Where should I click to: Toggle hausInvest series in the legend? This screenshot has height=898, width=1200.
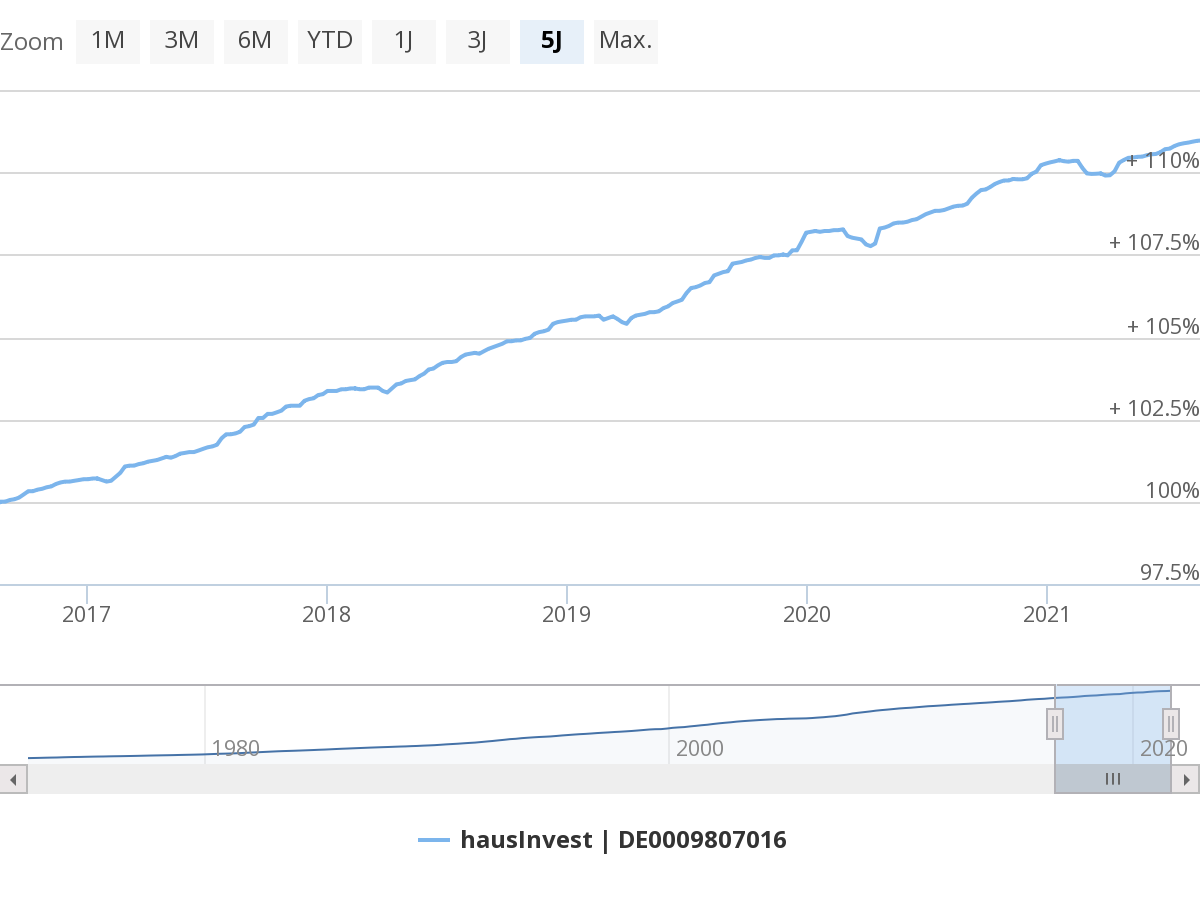(x=603, y=840)
